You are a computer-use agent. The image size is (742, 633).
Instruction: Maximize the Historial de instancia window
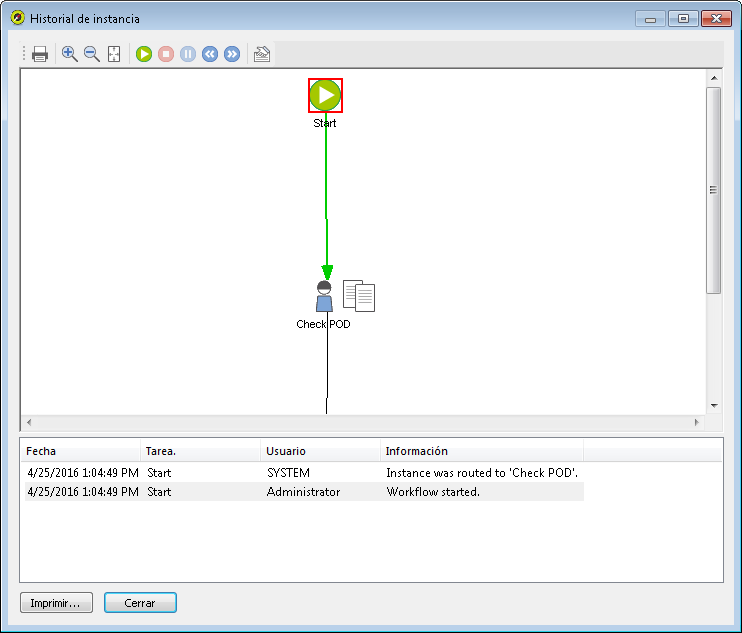coord(683,19)
